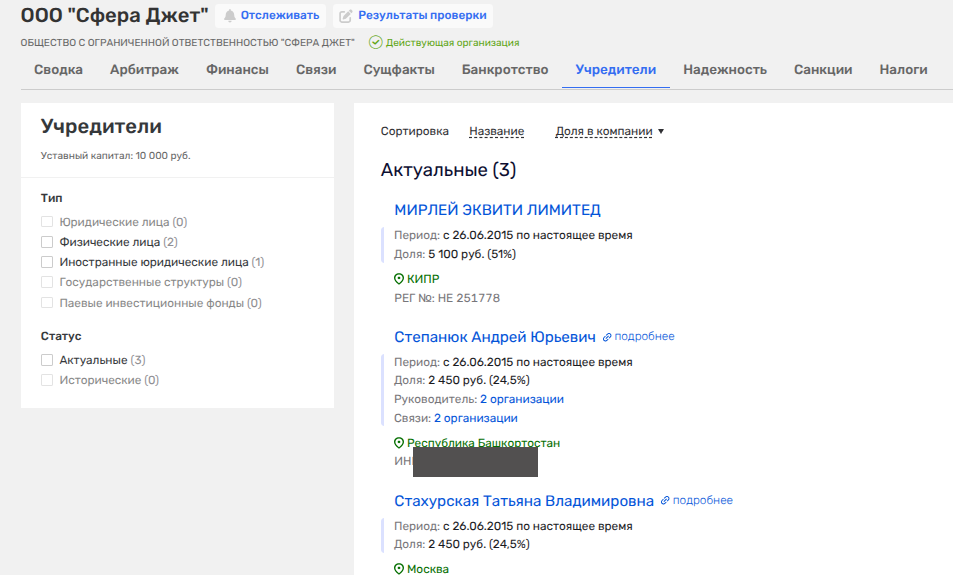Click the location pin beside Москва
This screenshot has width=953, height=575.
point(399,569)
